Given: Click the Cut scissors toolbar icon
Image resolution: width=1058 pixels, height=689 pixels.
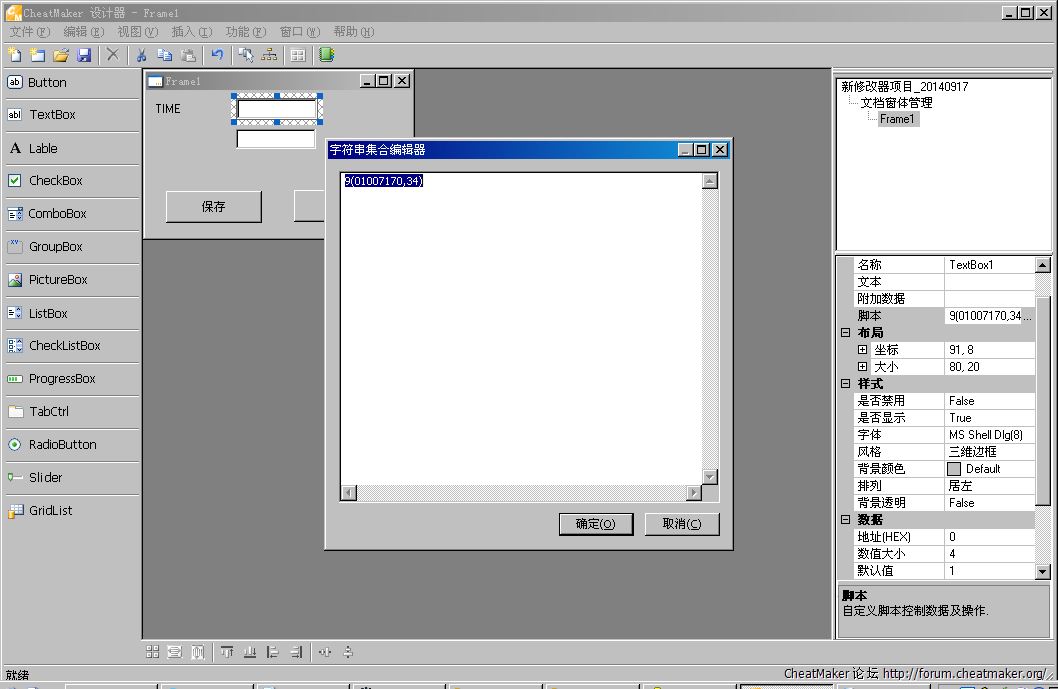Looking at the screenshot, I should click(x=142, y=55).
